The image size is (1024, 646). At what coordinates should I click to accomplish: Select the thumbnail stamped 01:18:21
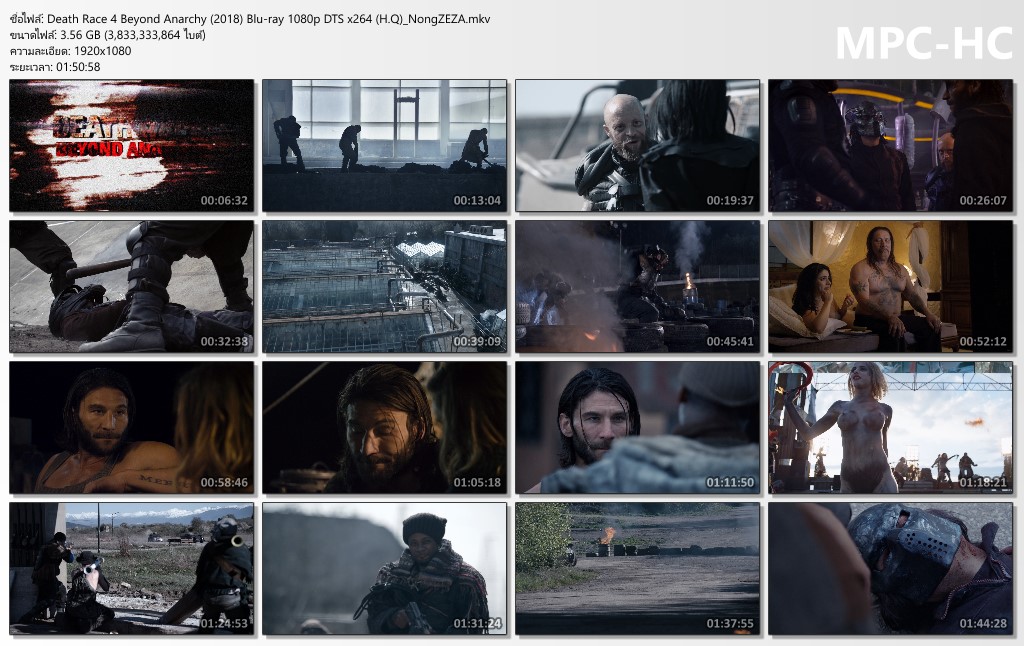(x=891, y=428)
